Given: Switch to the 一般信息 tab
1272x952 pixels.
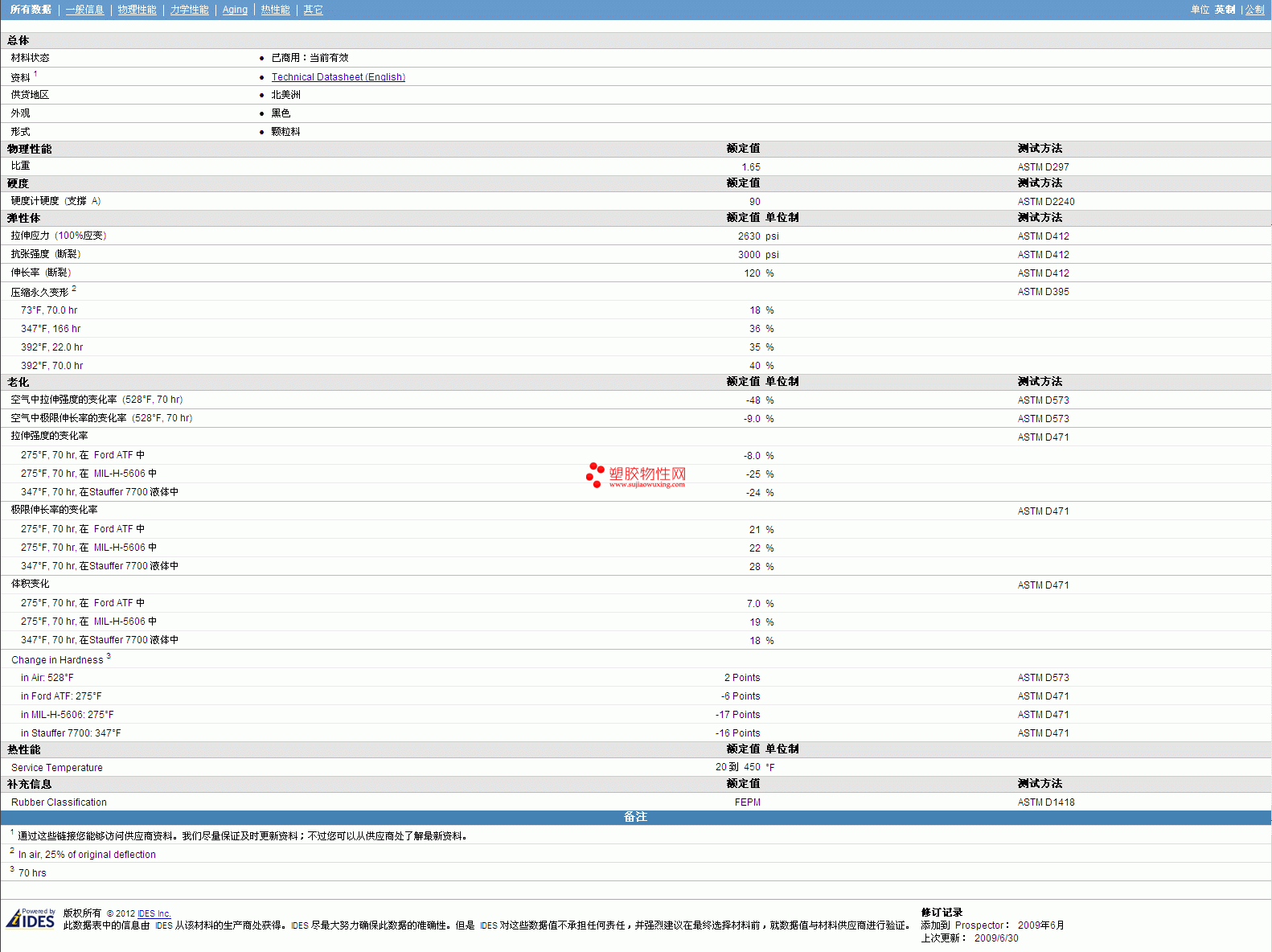Looking at the screenshot, I should [84, 10].
